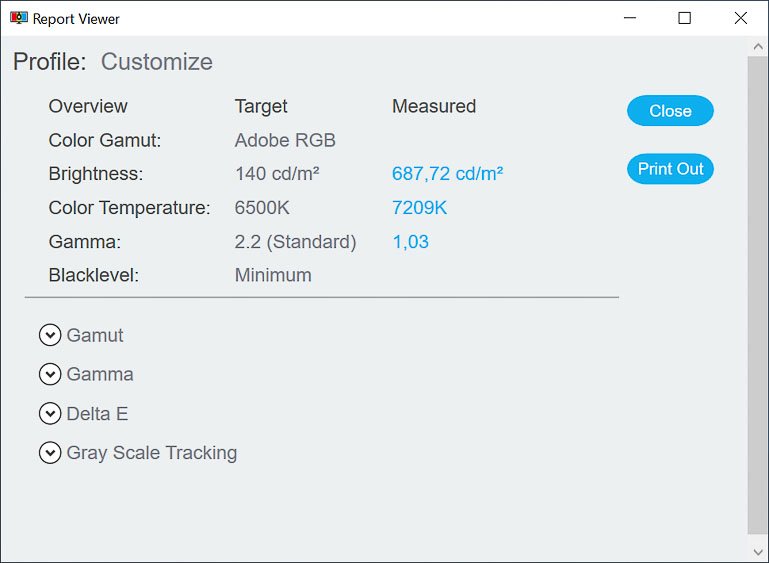Click the scrollbar down arrow
Image resolution: width=769 pixels, height=563 pixels.
click(x=758, y=552)
